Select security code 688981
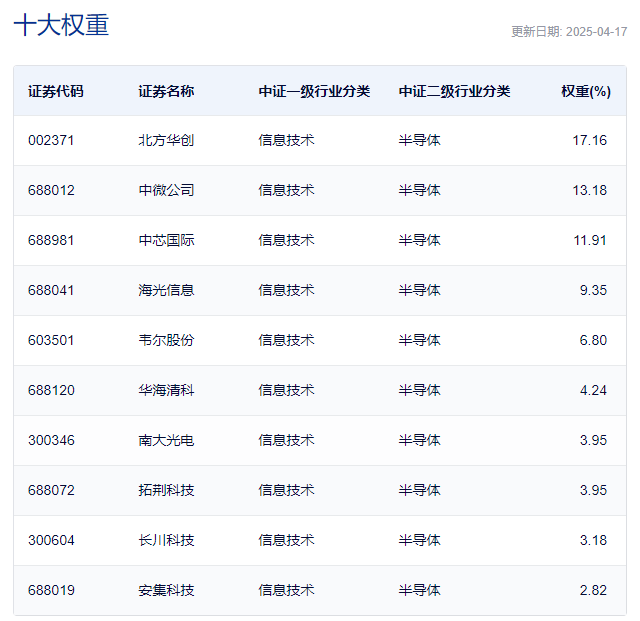This screenshot has width=640, height=621. click(x=51, y=240)
